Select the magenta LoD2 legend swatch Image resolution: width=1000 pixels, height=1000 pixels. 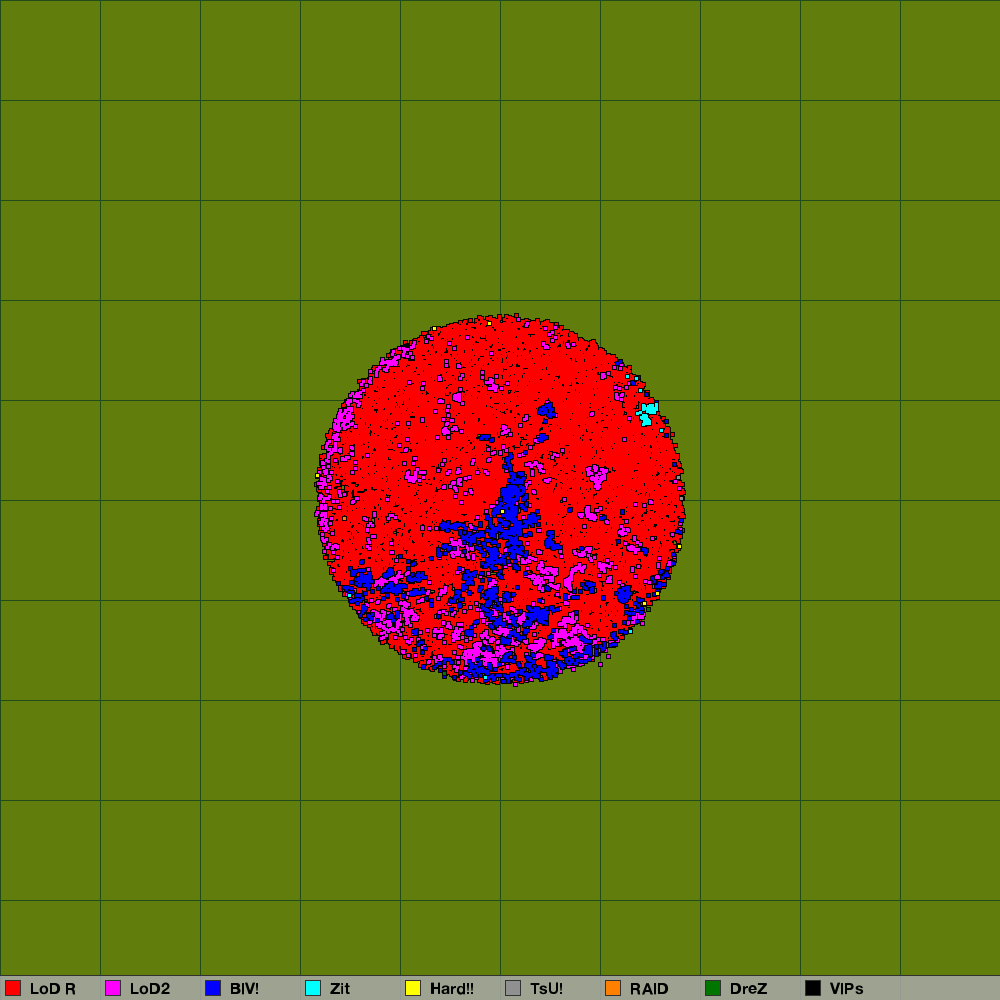[x=113, y=988]
